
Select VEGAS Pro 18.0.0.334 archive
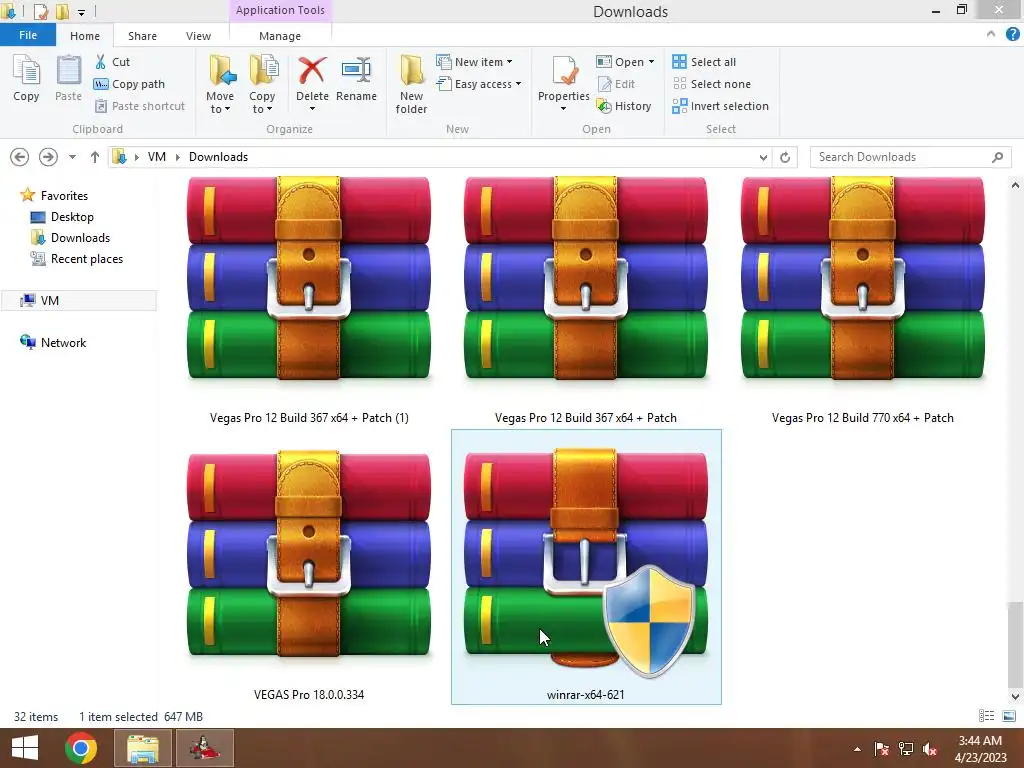(x=309, y=567)
